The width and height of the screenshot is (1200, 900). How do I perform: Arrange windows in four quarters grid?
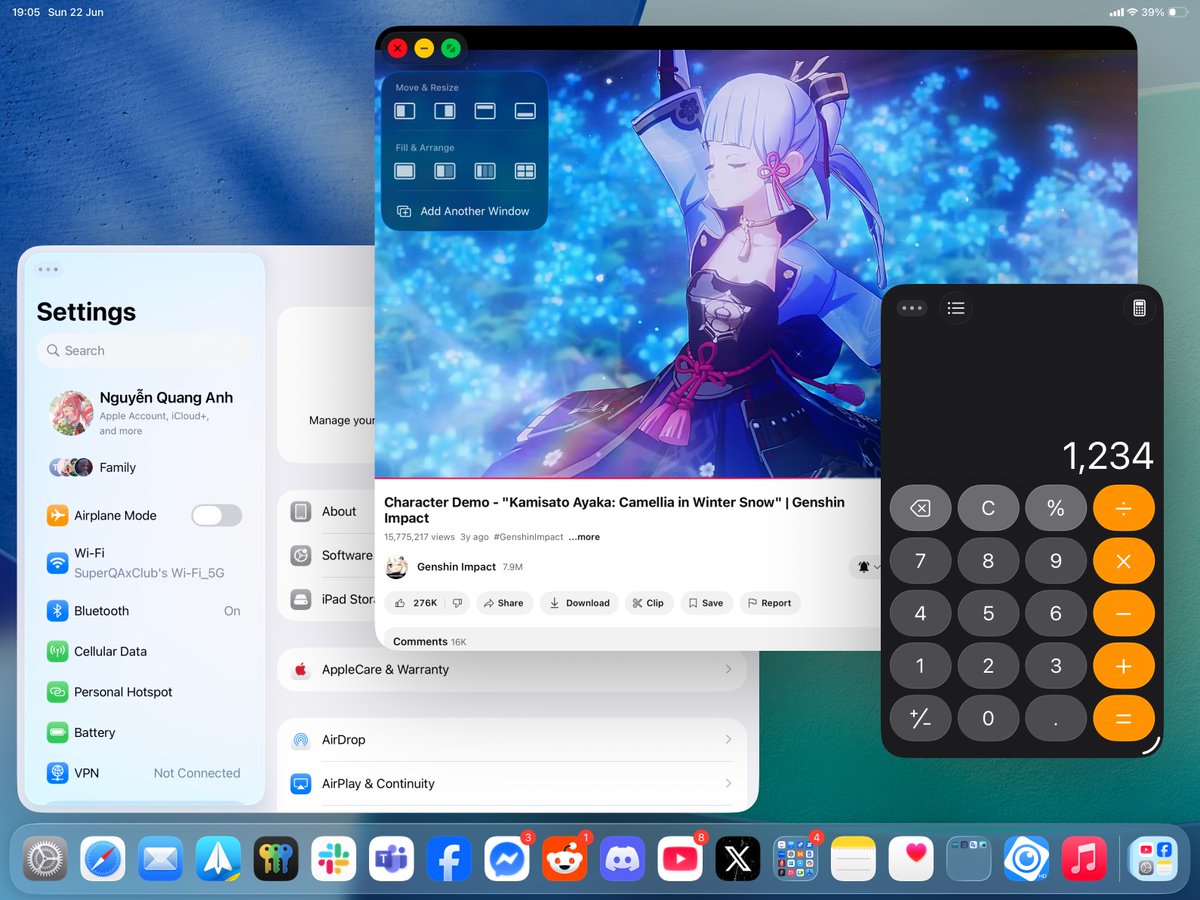[525, 171]
